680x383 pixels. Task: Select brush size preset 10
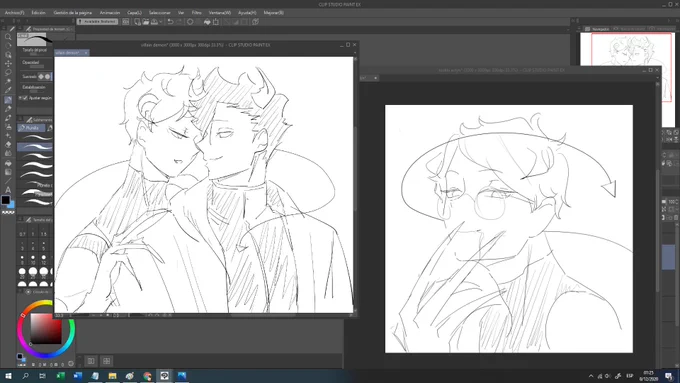pyautogui.click(x=33, y=259)
